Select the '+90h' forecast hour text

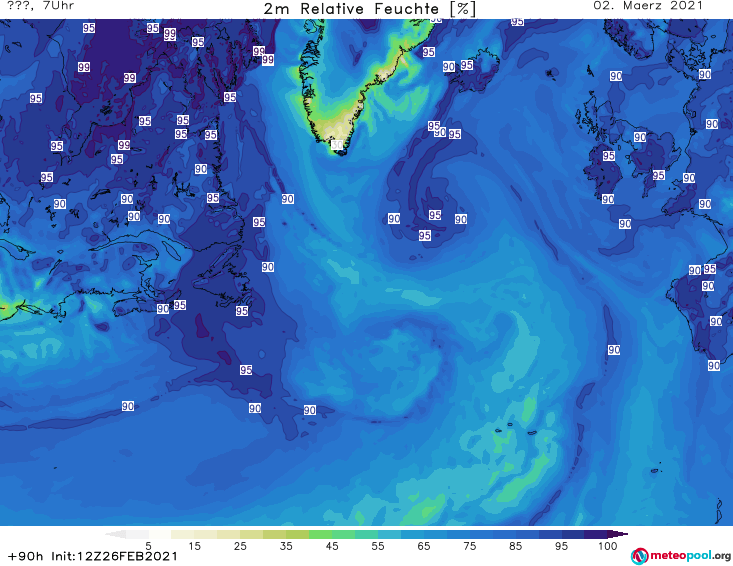coord(26,556)
